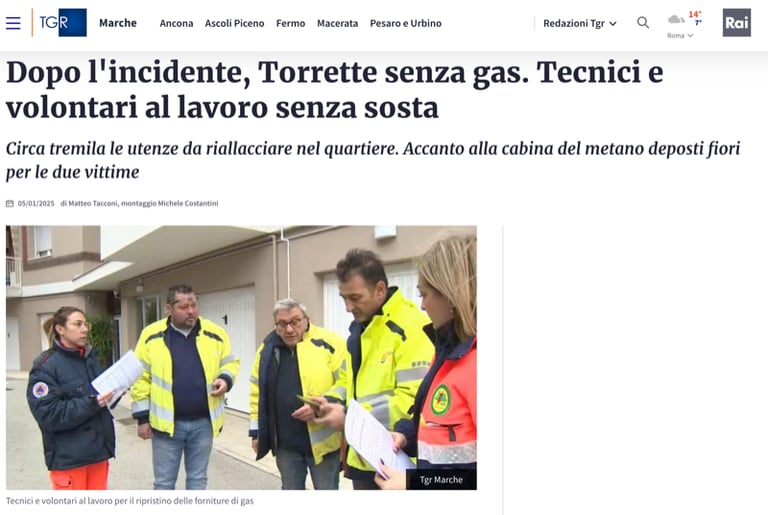
Task: Expand the Roma weather location selector
Action: (x=680, y=35)
